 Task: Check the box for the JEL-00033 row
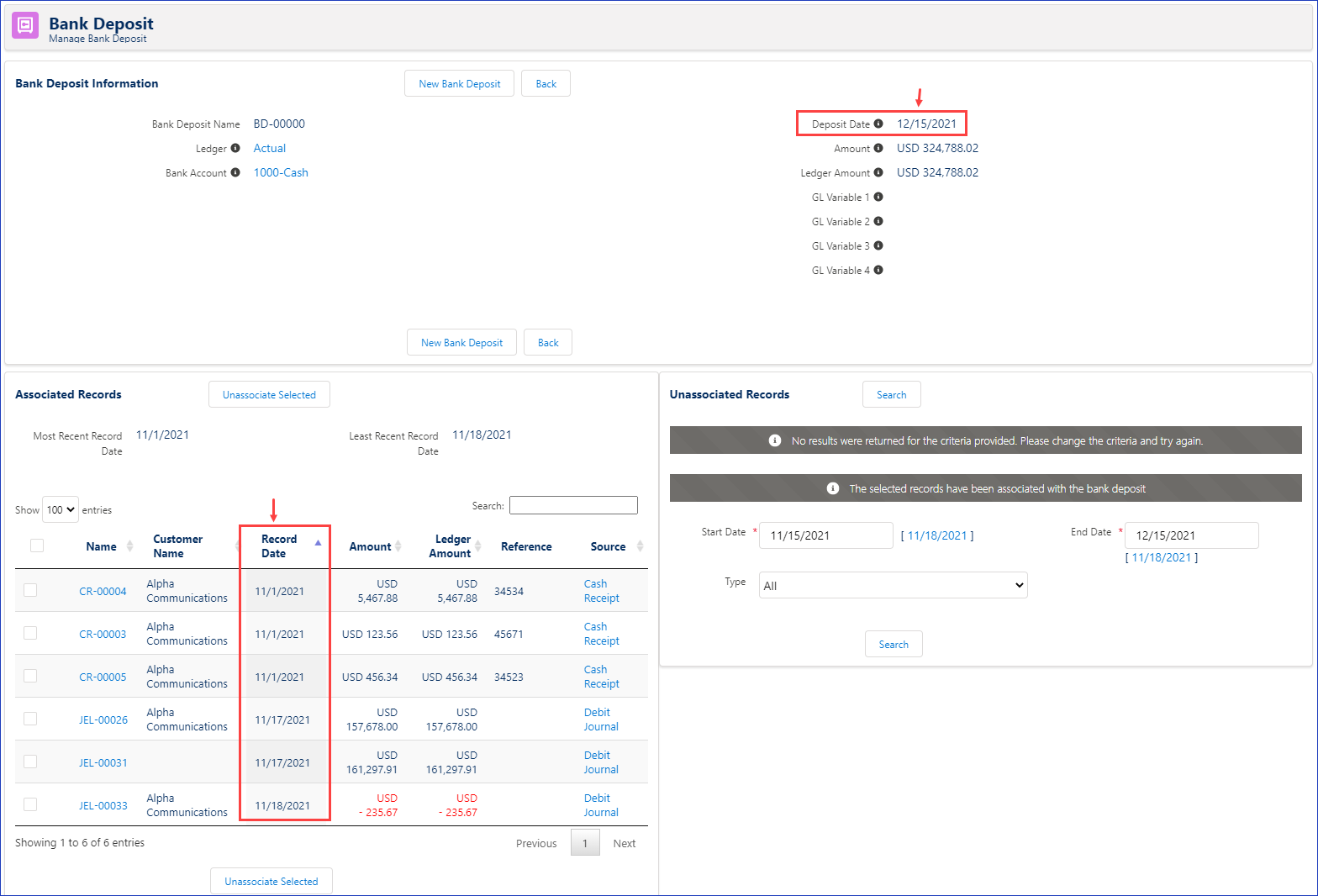point(30,804)
